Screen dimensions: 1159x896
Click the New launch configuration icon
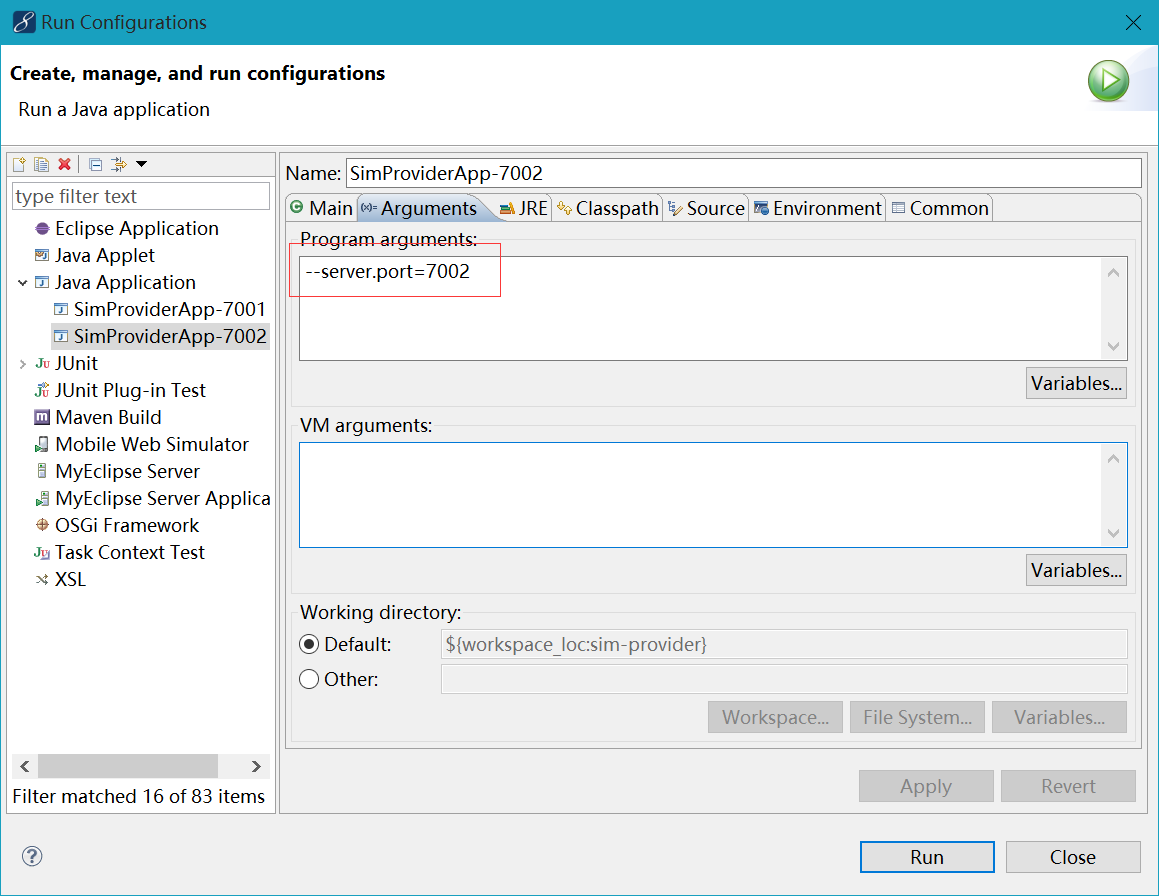19,164
